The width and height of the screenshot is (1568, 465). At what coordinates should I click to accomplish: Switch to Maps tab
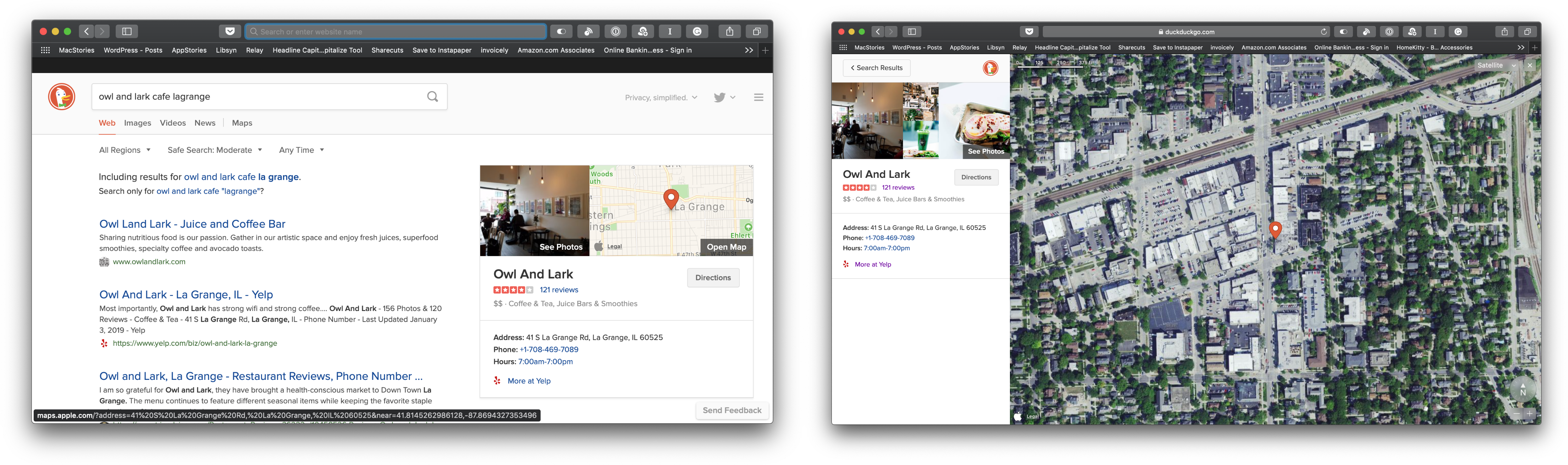coord(242,123)
